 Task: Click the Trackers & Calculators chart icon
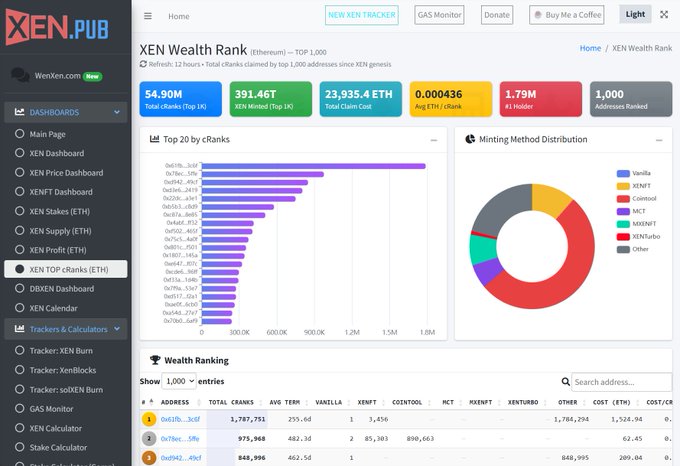pyautogui.click(x=20, y=329)
